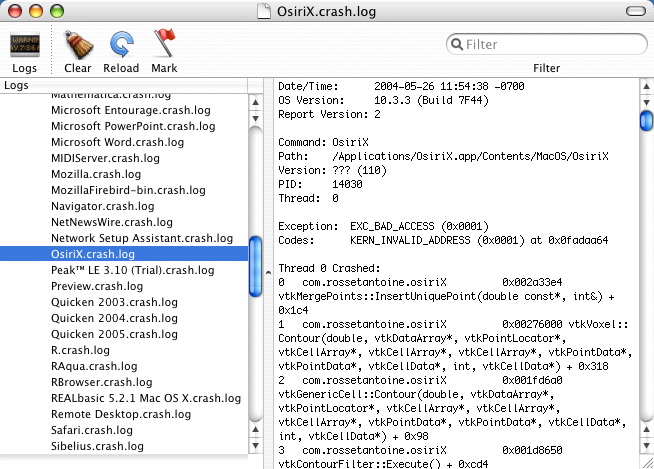The image size is (654, 469).
Task: Click vtkMergePoints::InsertUniquePoint stack frame
Action: (x=446, y=296)
